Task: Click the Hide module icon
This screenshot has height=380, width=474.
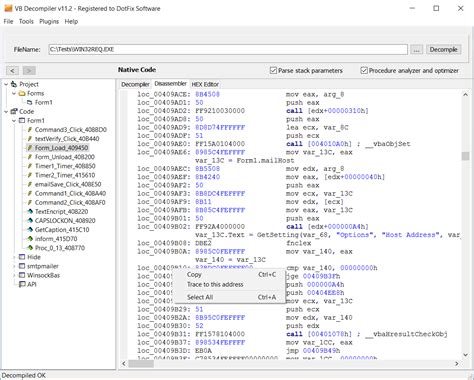Action: click(x=22, y=257)
